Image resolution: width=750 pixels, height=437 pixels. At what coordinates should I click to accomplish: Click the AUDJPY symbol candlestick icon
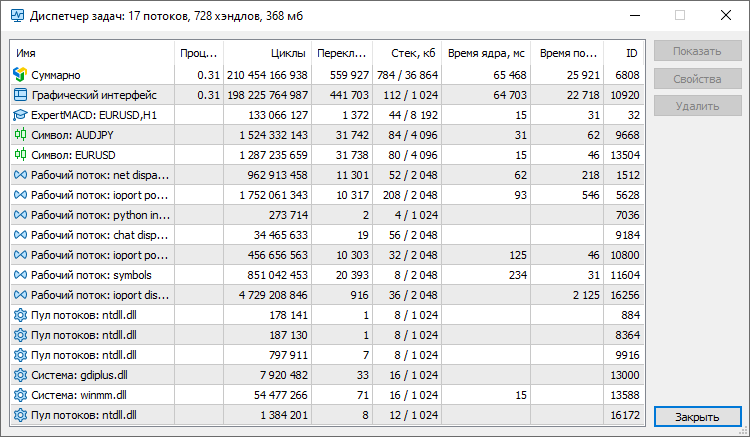20,135
